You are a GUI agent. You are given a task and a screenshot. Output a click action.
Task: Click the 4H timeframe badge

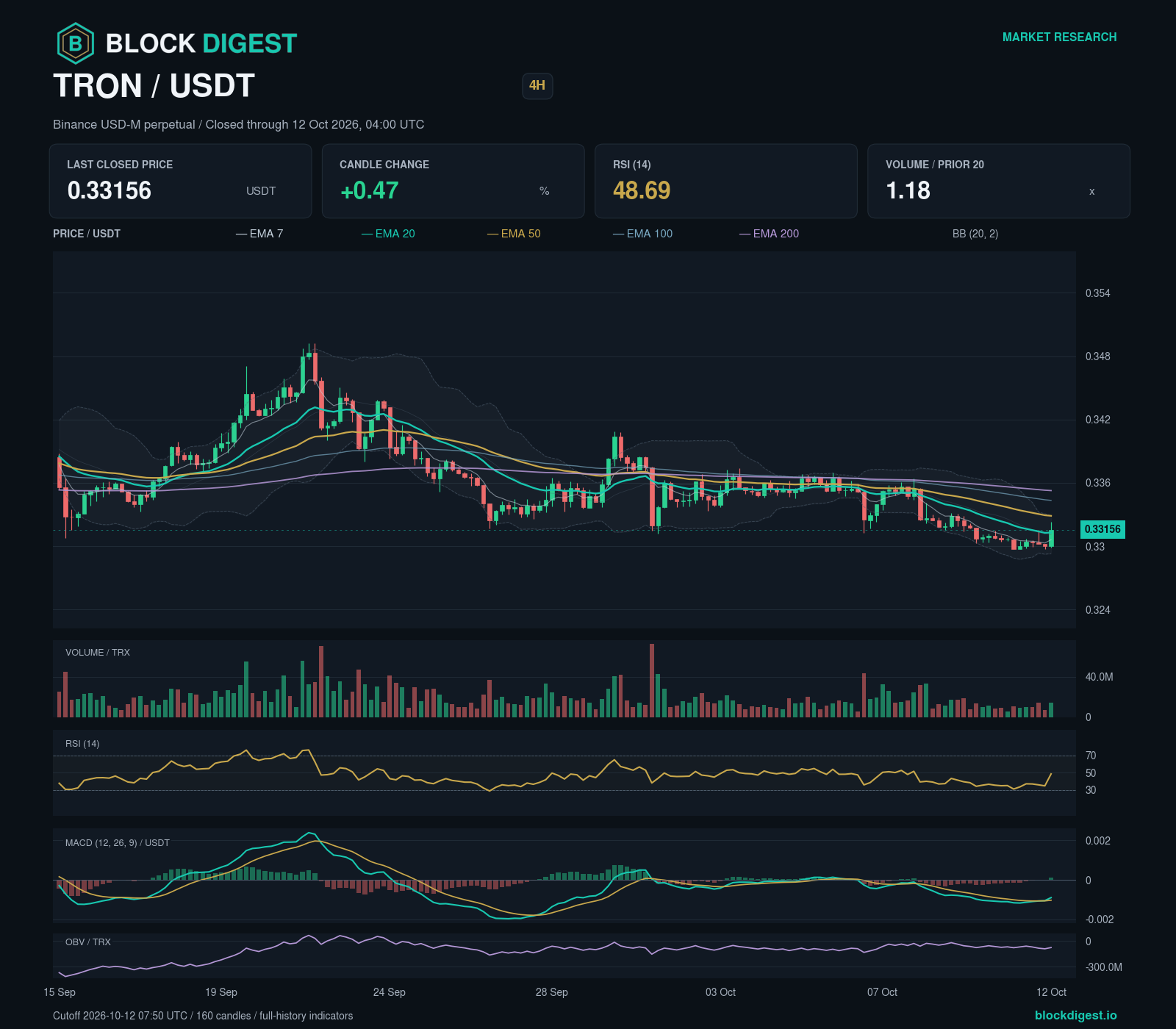point(537,86)
